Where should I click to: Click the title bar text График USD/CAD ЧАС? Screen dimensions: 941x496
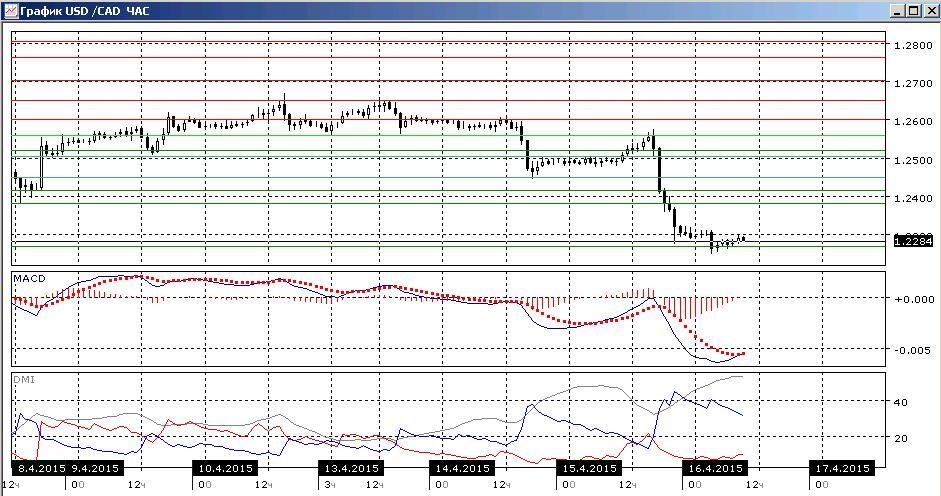[85, 11]
